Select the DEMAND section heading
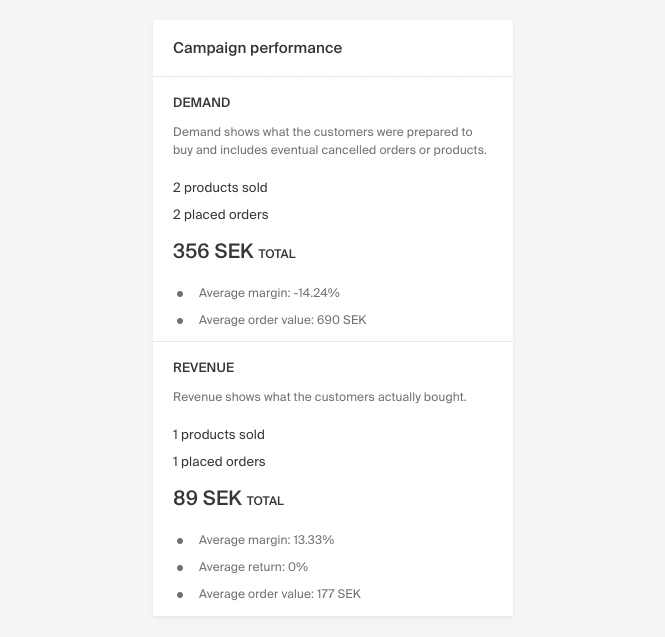Viewport: 665px width, 637px height. pyautogui.click(x=201, y=103)
